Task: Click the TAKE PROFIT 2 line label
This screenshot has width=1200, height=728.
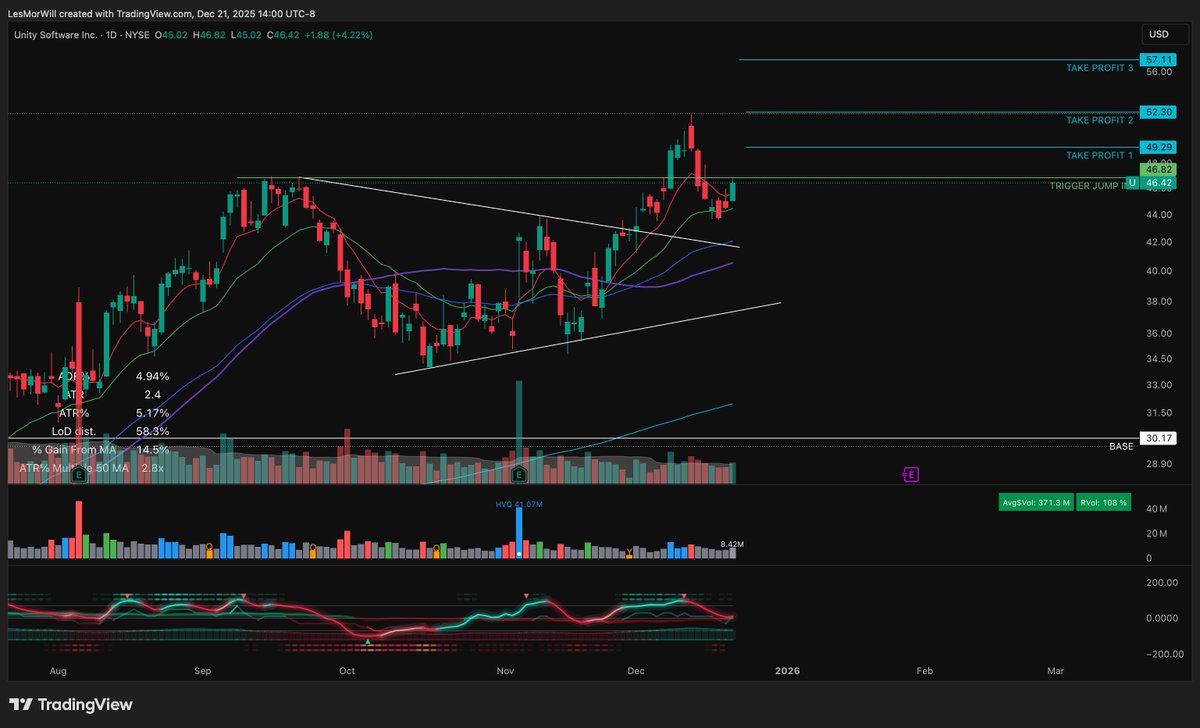Action: pyautogui.click(x=1099, y=120)
